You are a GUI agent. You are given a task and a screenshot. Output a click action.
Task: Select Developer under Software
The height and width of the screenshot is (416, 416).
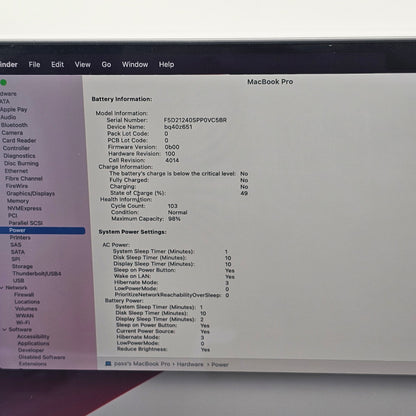pyautogui.click(x=31, y=350)
